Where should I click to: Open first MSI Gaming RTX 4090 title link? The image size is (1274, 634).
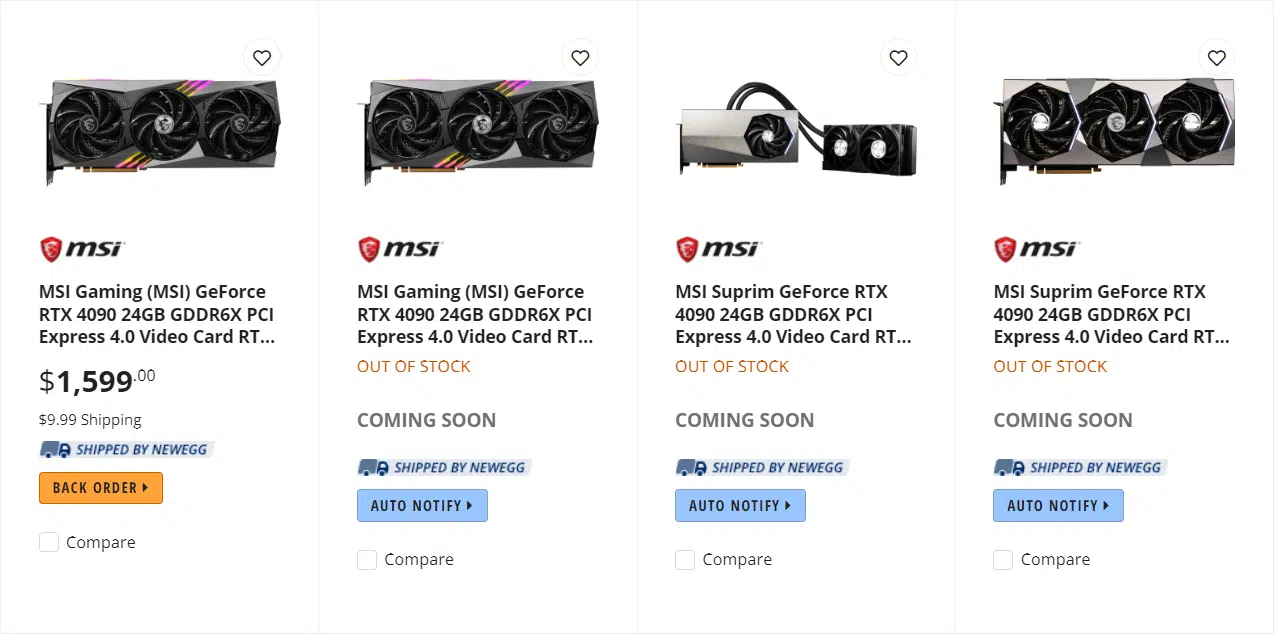coord(157,314)
